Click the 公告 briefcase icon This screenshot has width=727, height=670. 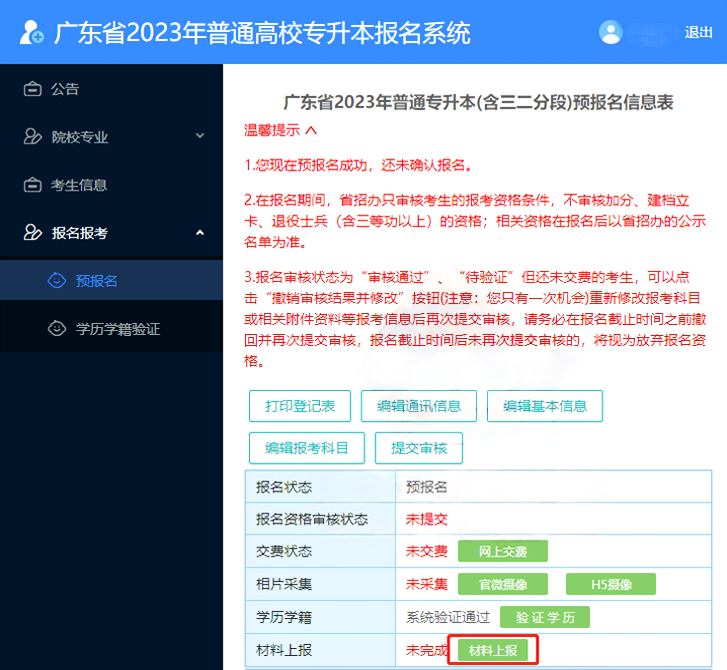tap(32, 89)
